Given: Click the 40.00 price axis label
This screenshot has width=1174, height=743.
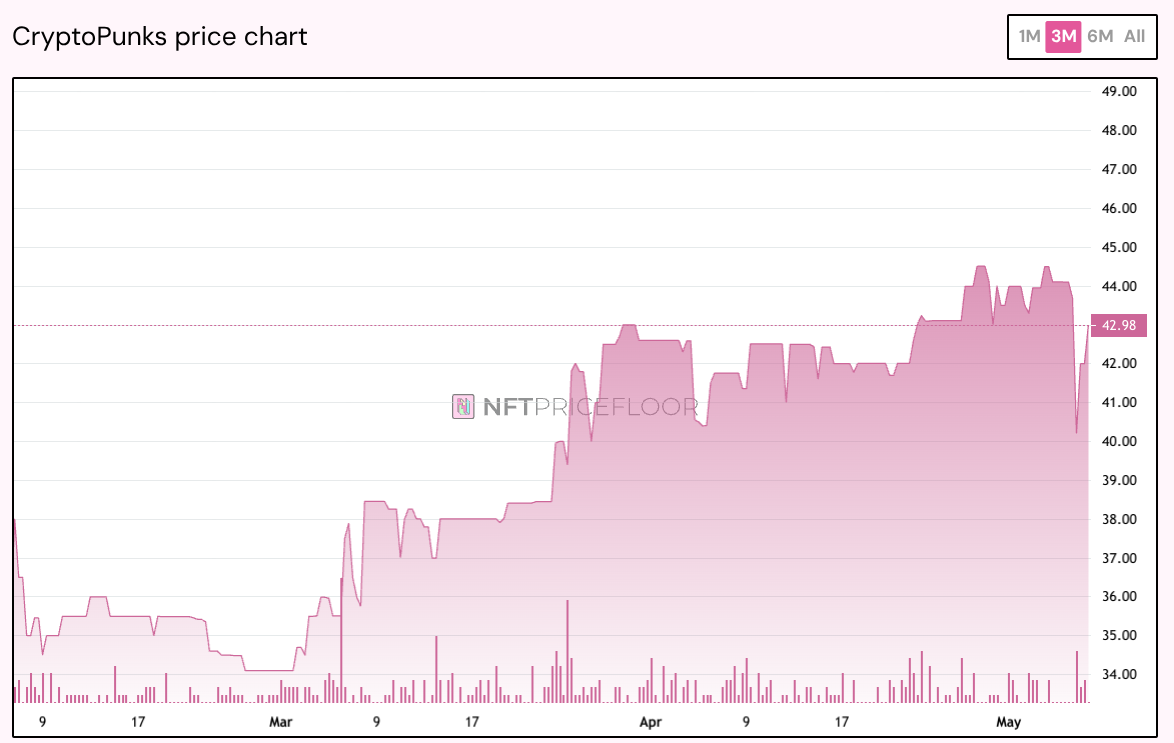Looking at the screenshot, I should [x=1119, y=441].
